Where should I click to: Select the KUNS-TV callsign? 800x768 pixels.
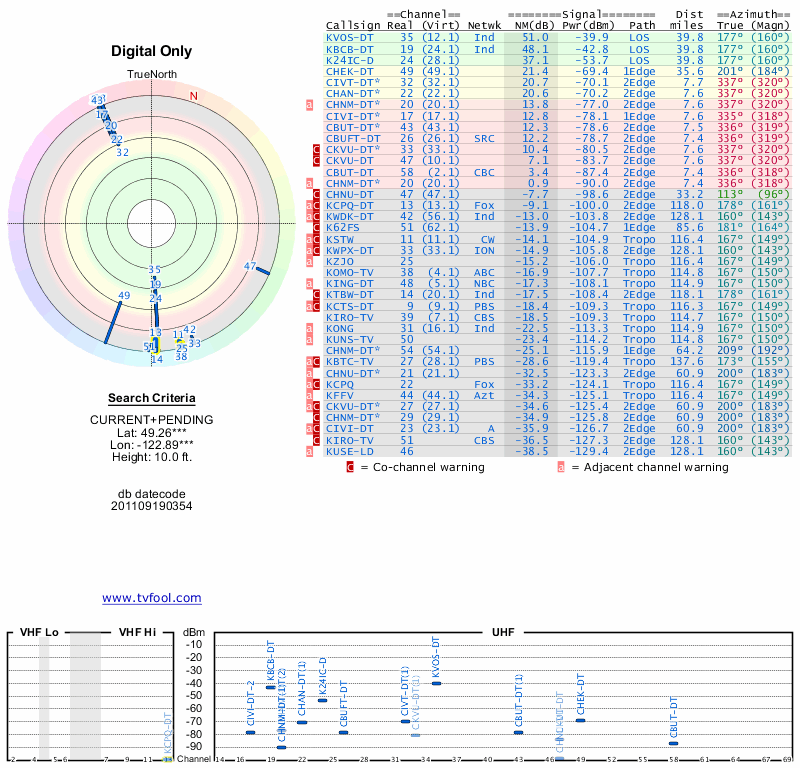pos(349,339)
